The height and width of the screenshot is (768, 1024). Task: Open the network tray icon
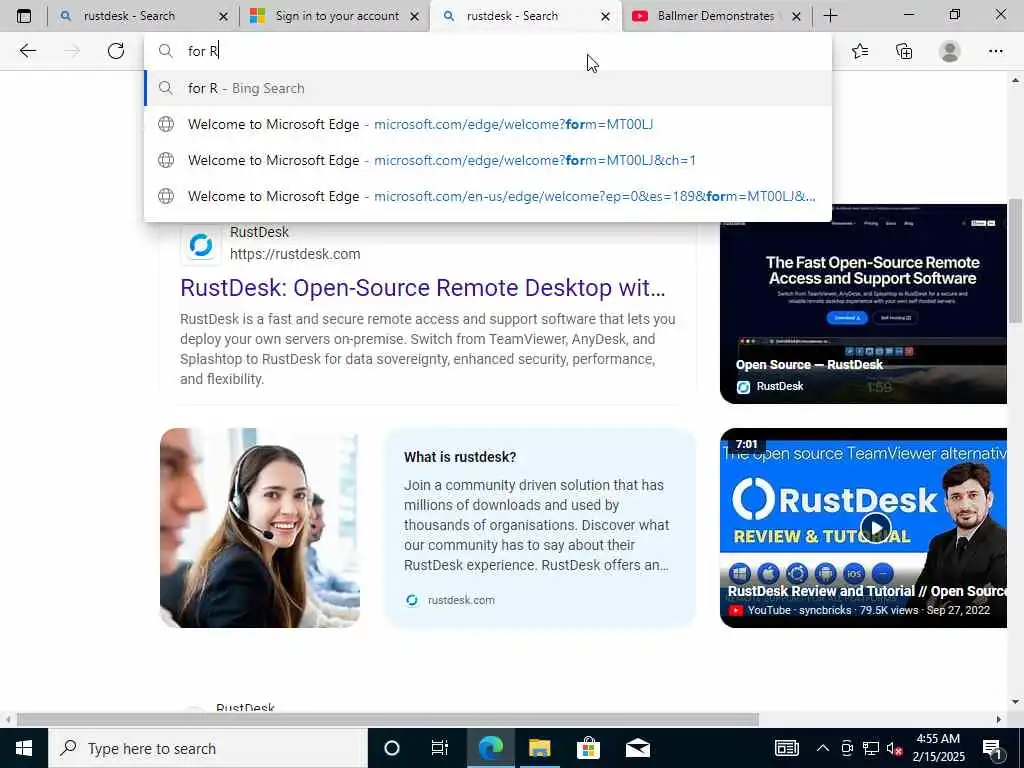(871, 748)
